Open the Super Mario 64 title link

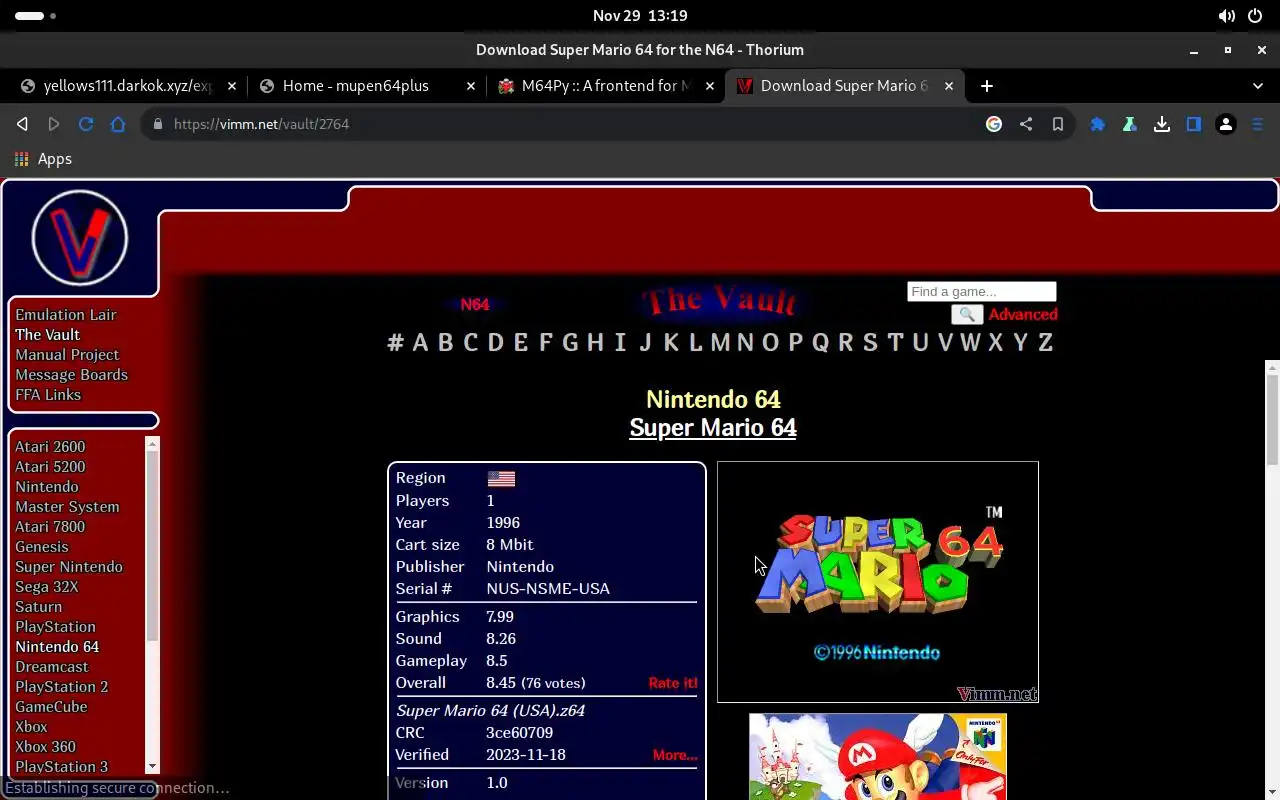(x=713, y=428)
